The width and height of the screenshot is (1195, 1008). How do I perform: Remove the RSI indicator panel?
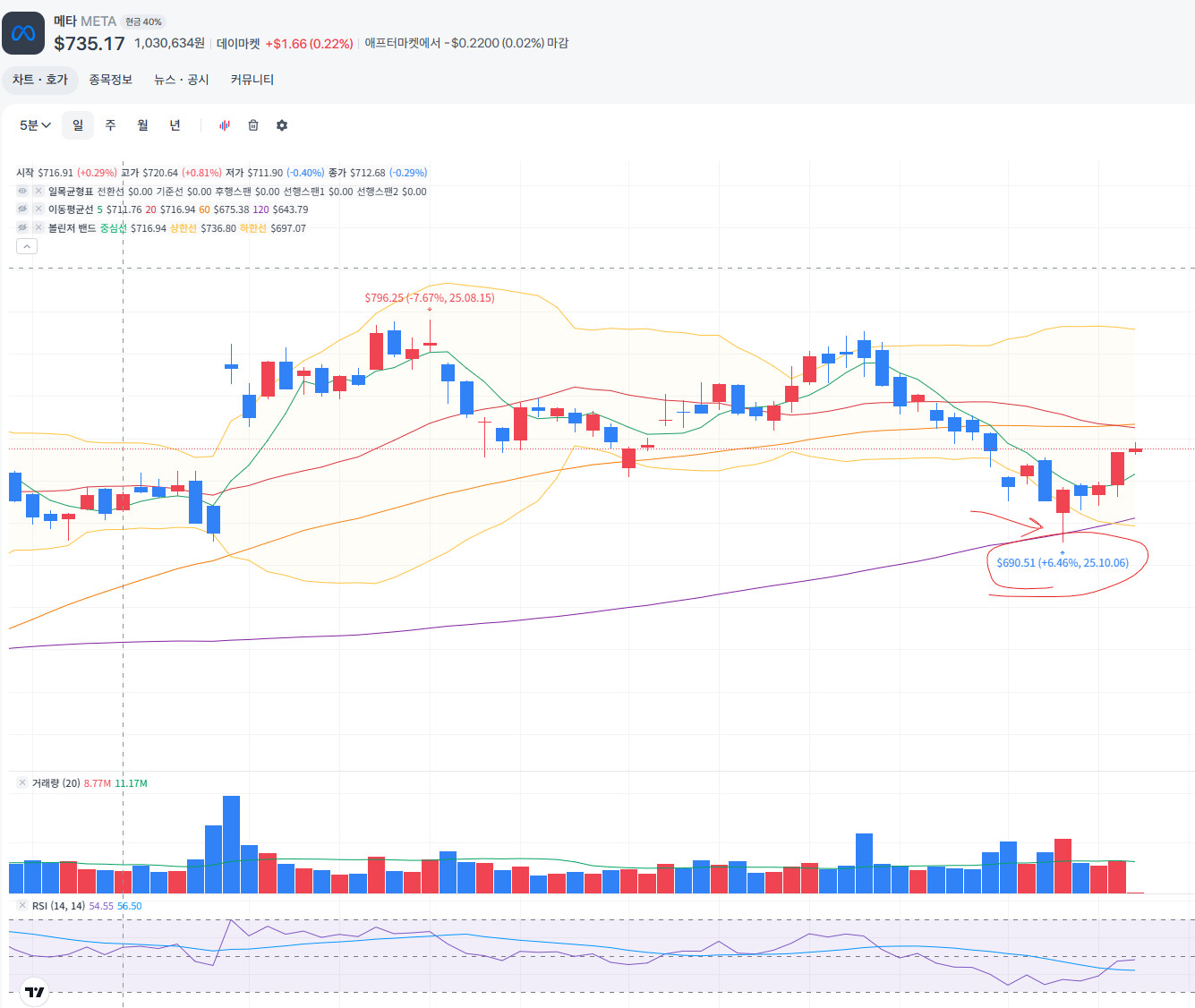(x=22, y=906)
